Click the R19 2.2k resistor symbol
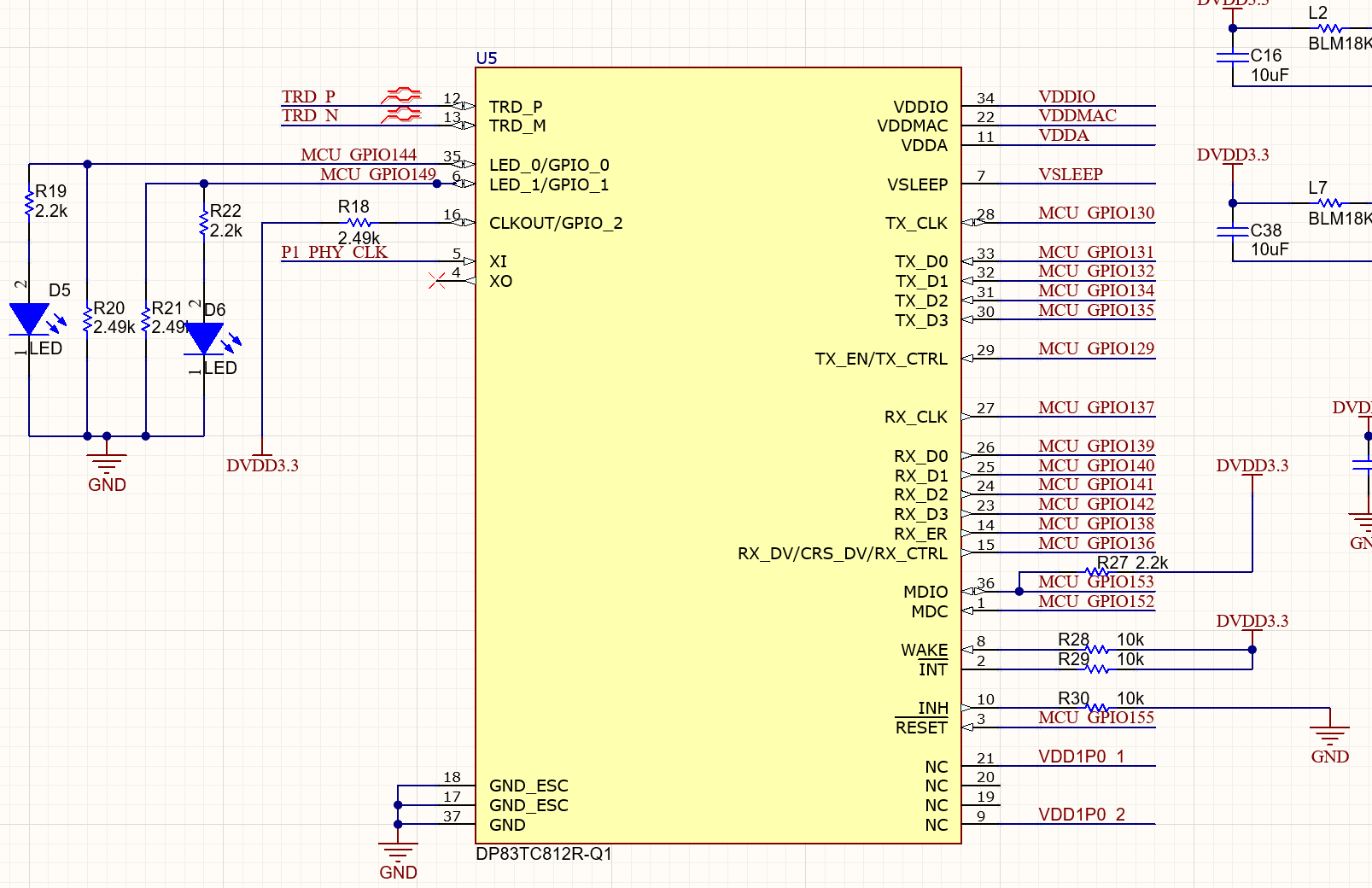Viewport: 1372px width, 888px height. click(x=29, y=203)
